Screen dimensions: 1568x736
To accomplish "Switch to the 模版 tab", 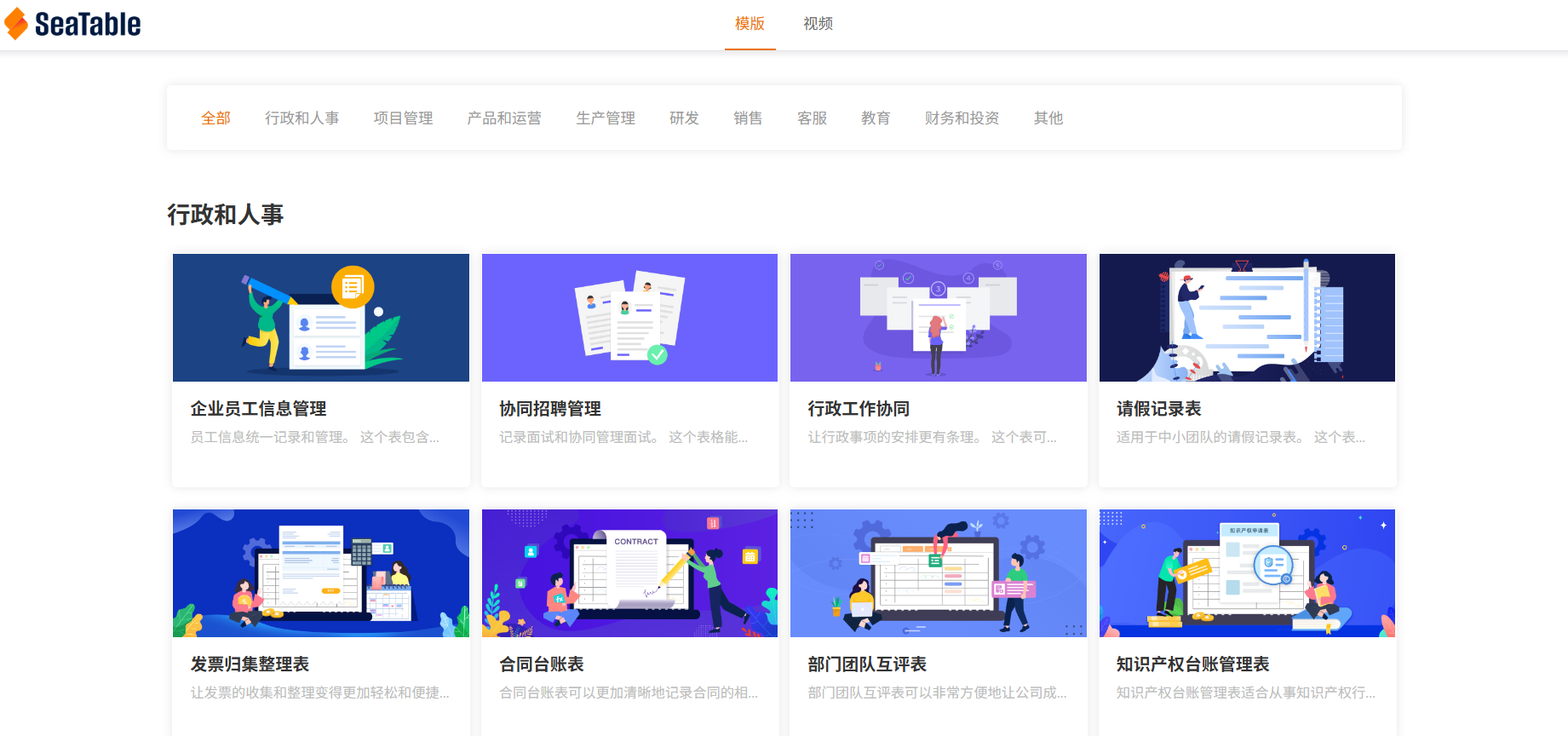I will click(750, 24).
